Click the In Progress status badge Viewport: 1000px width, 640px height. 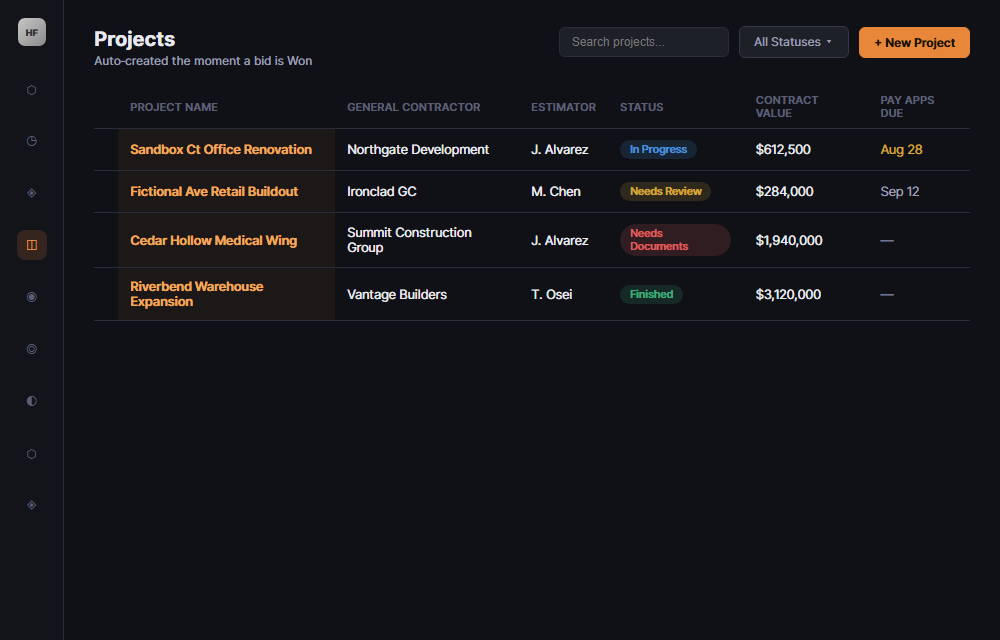[658, 149]
